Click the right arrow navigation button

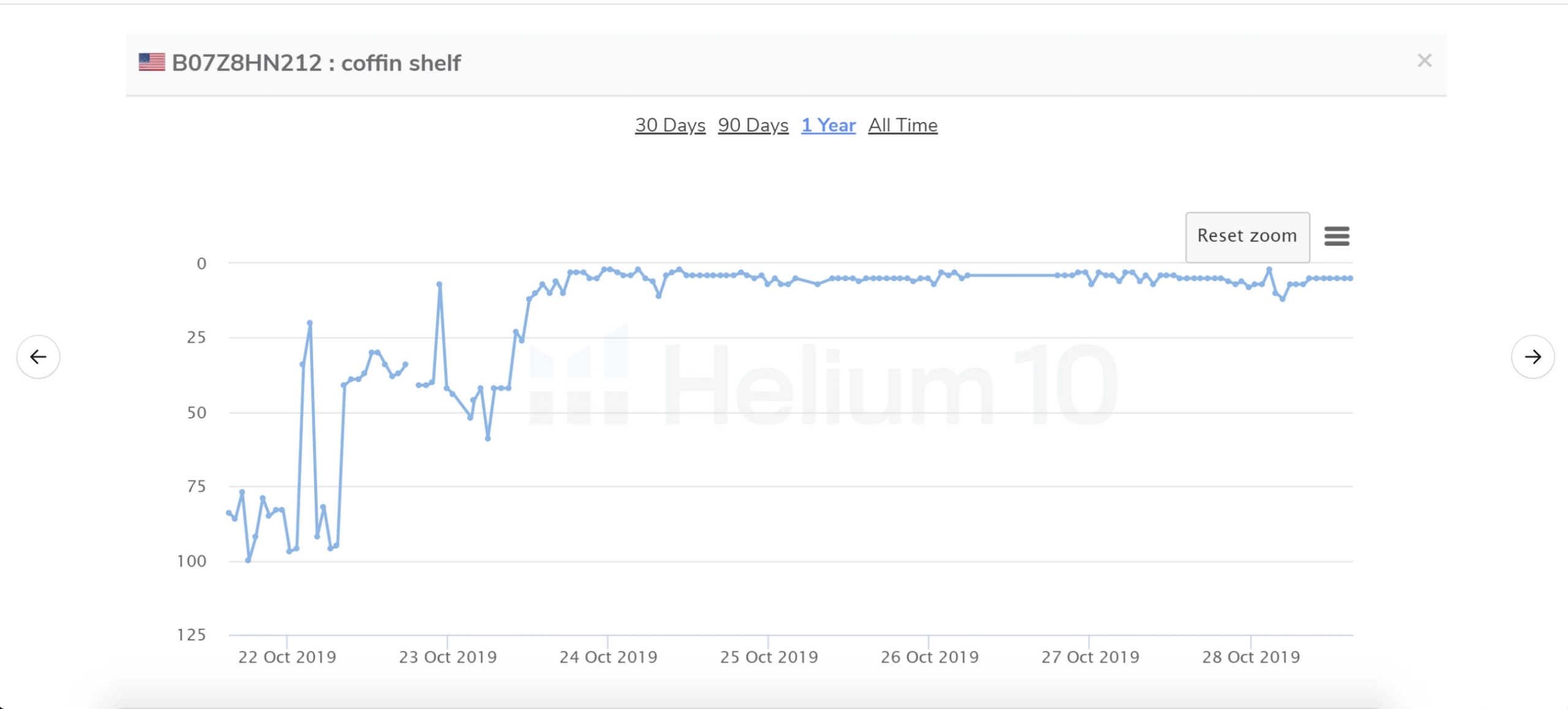1532,357
